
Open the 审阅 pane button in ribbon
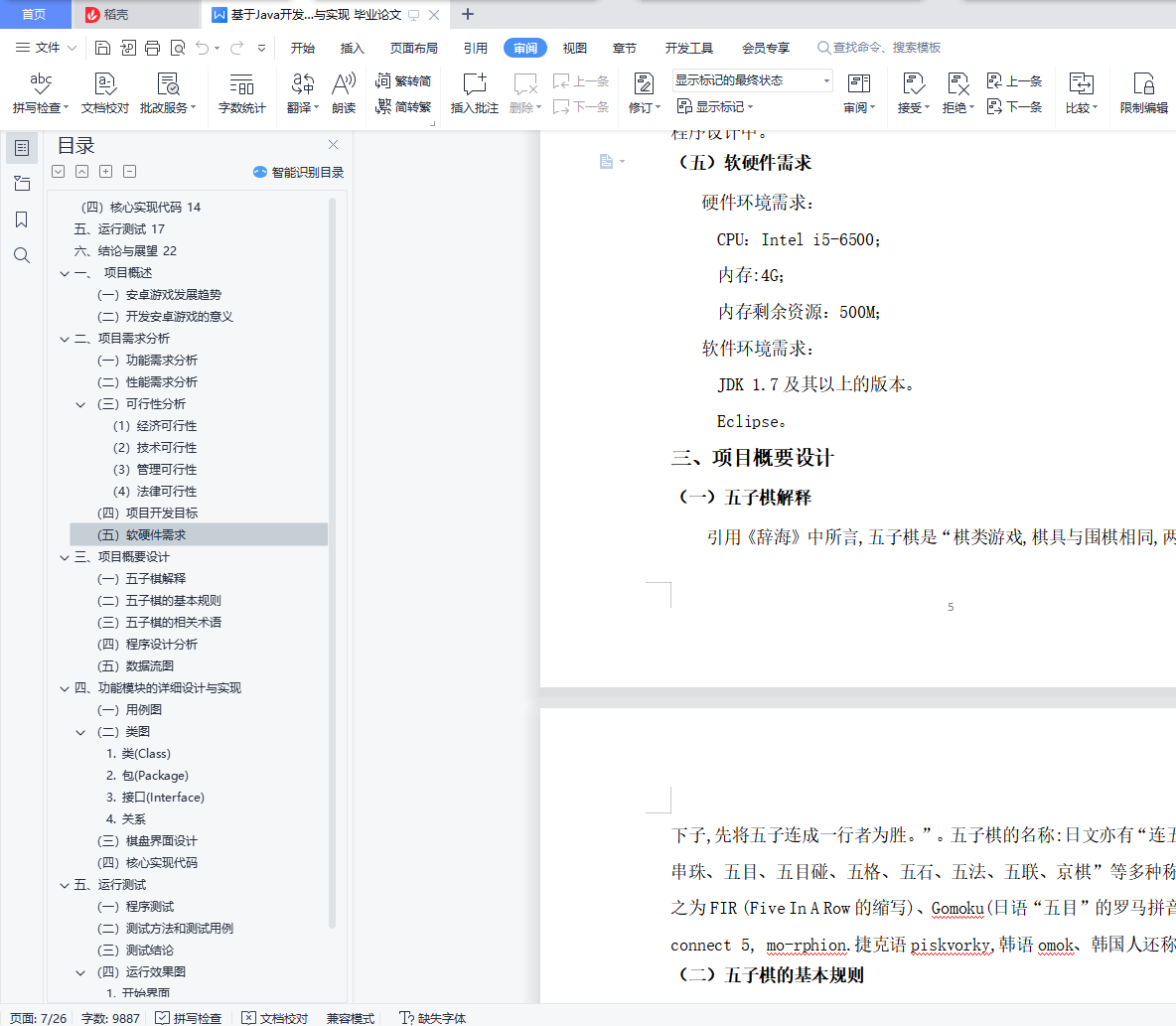pos(859,93)
